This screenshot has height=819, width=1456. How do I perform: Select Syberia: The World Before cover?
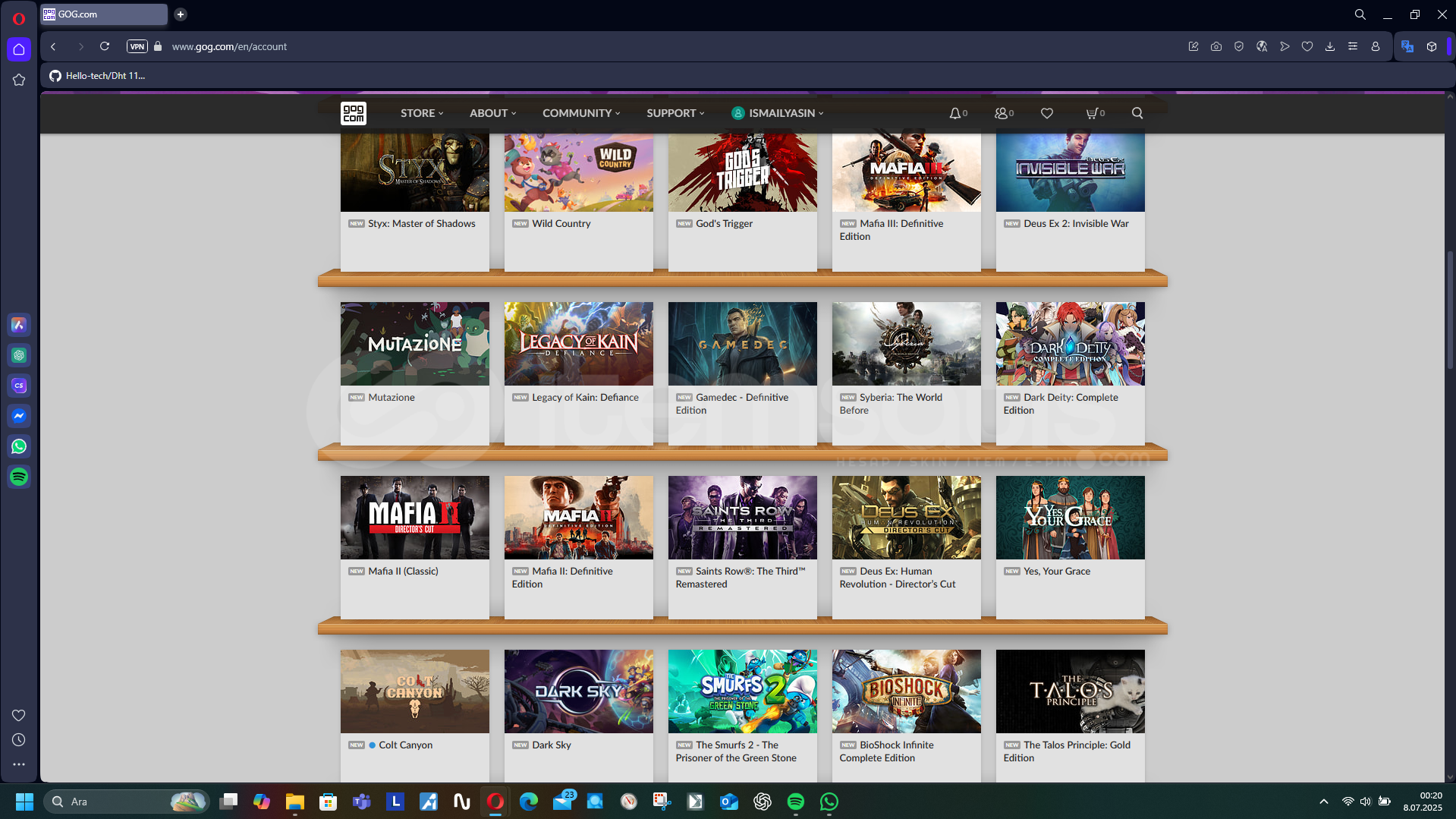pos(907,344)
